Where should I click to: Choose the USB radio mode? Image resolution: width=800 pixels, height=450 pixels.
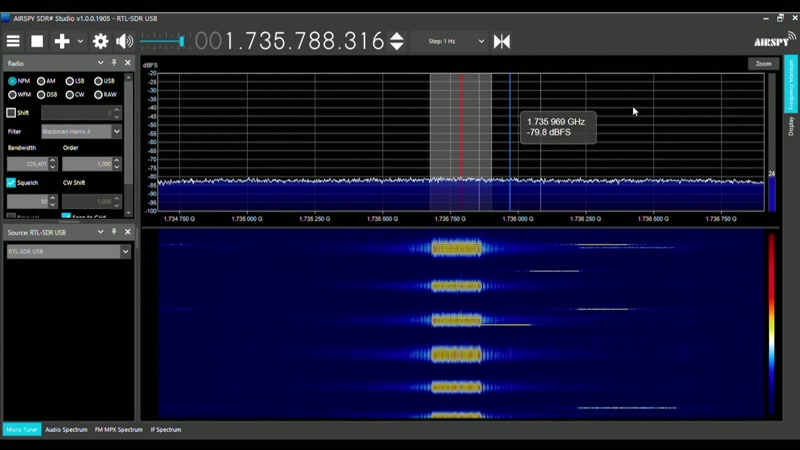click(104, 81)
